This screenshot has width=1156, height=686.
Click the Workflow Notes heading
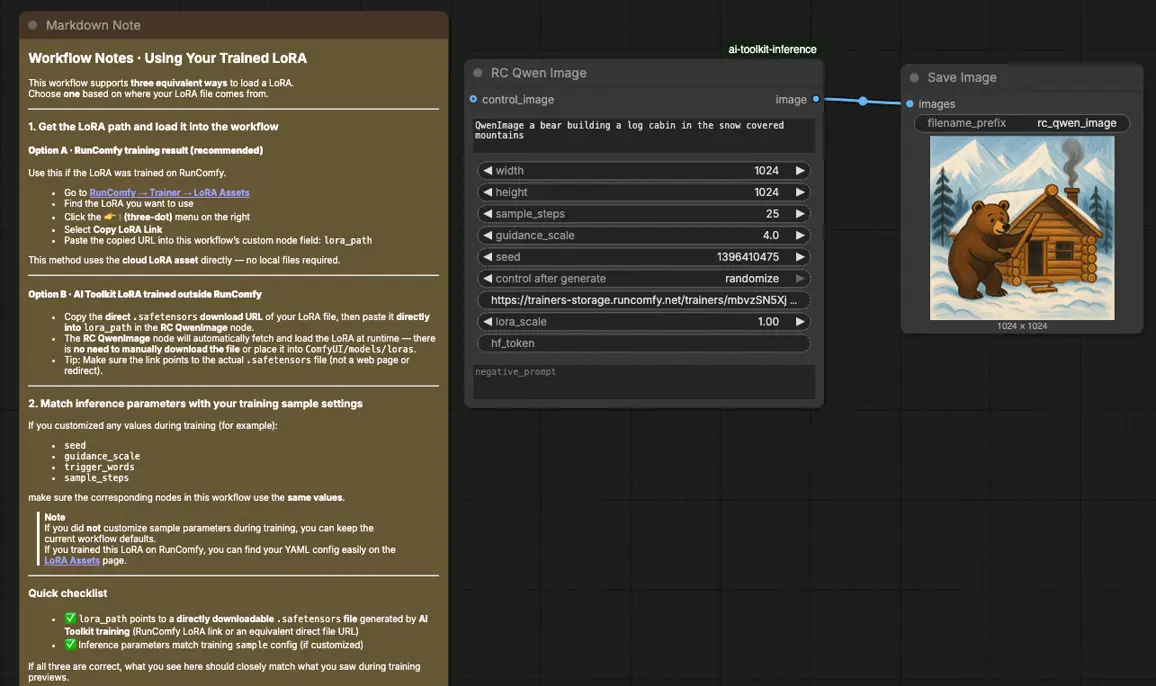click(167, 58)
